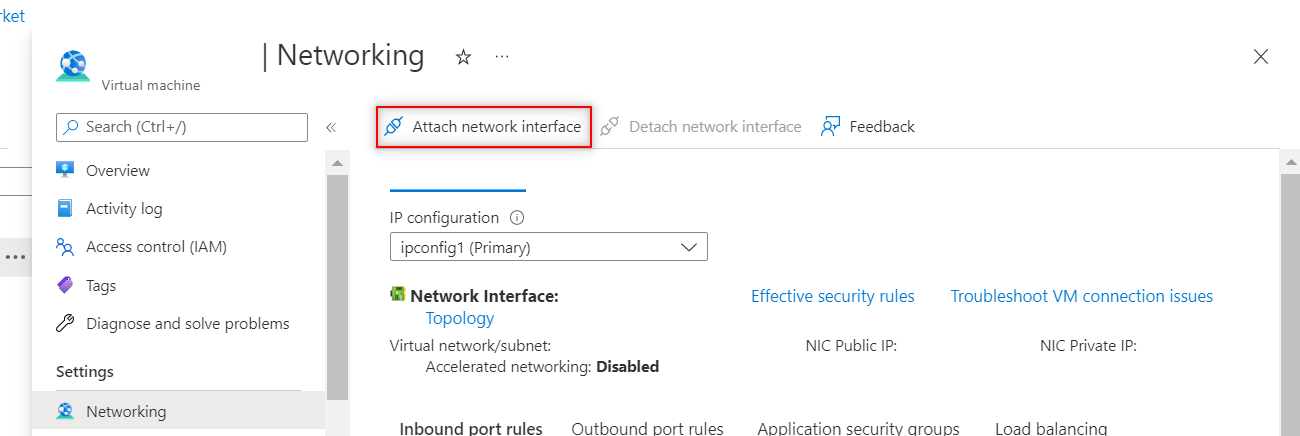Open the Load balancing tab
This screenshot has width=1300, height=436.
(x=1051, y=428)
